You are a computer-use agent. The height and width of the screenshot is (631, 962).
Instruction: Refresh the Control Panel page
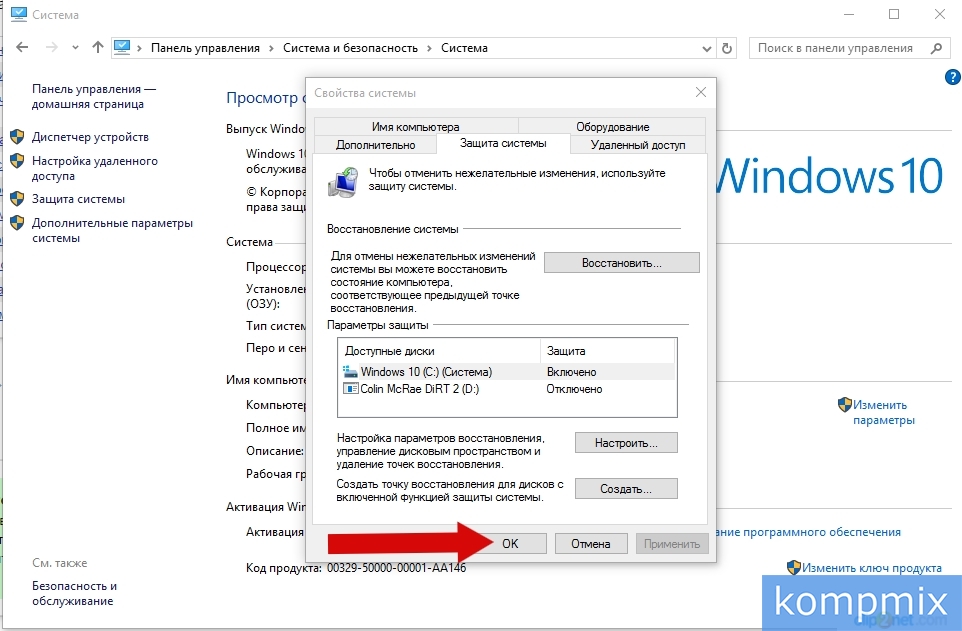[727, 48]
